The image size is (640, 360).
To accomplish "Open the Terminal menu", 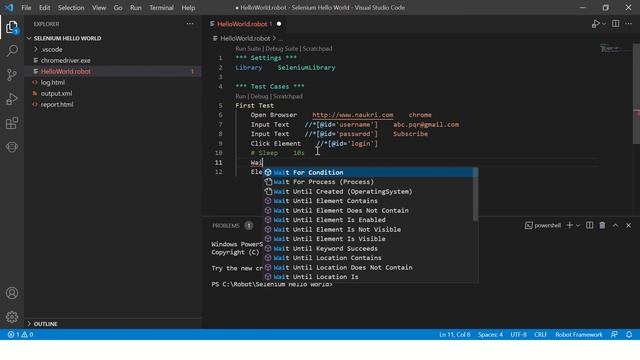I will (x=161, y=8).
